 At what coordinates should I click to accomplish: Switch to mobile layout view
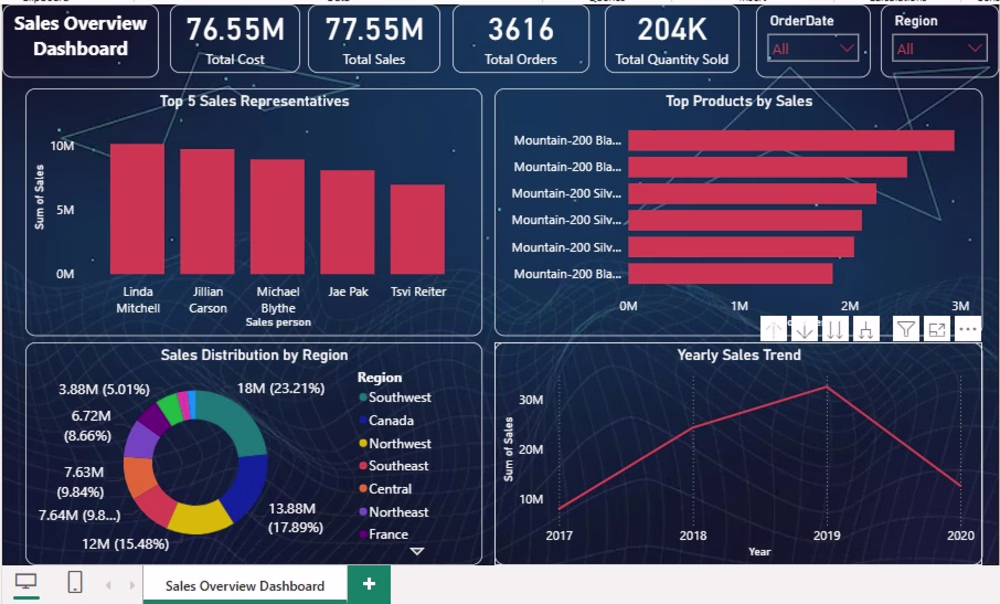pos(75,582)
